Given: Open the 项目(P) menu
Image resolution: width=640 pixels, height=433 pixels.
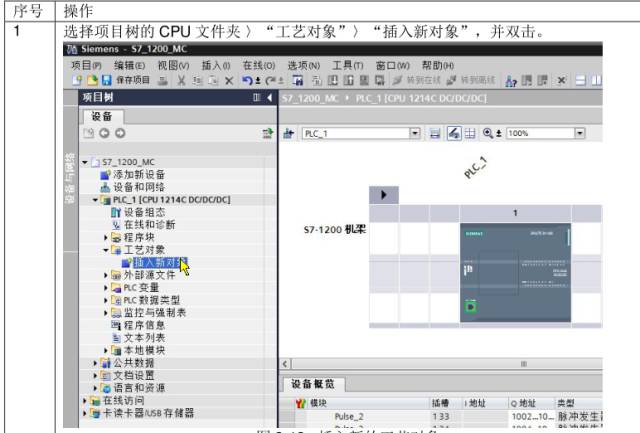Looking at the screenshot, I should click(x=86, y=66).
